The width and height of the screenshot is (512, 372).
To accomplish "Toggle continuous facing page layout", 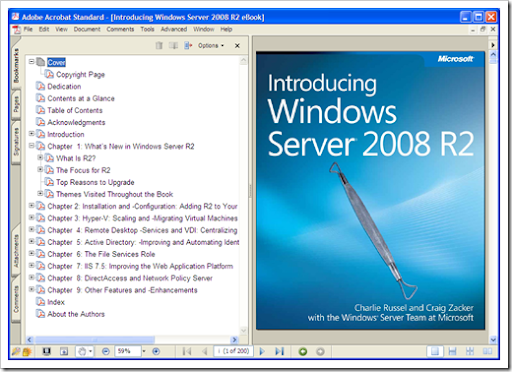I will point(470,351).
